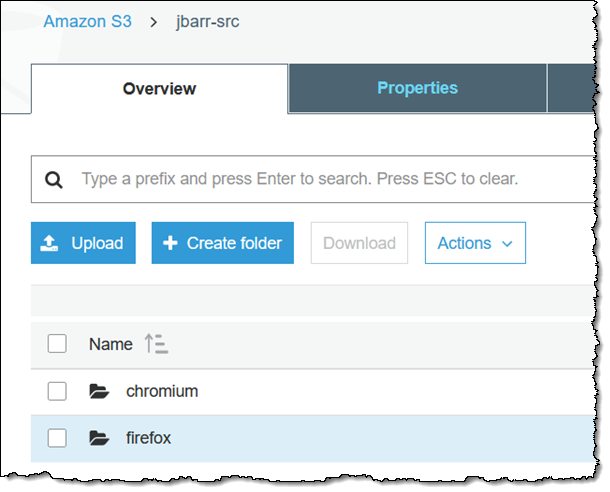Open the chromium folder by name
This screenshot has height=492, width=610.
(x=162, y=391)
